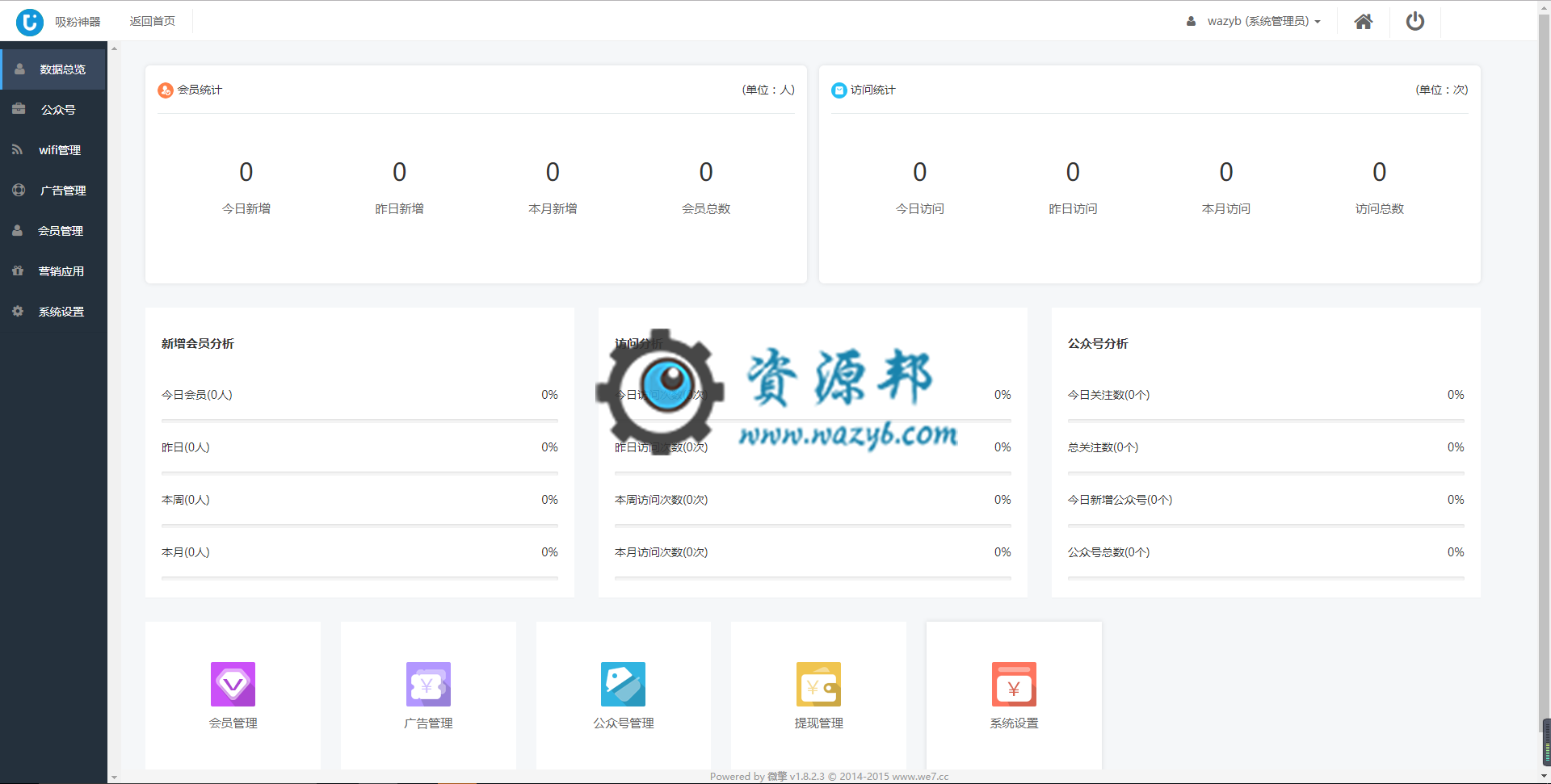1551x784 pixels.
Task: Click 会员总数 count value
Action: (706, 172)
